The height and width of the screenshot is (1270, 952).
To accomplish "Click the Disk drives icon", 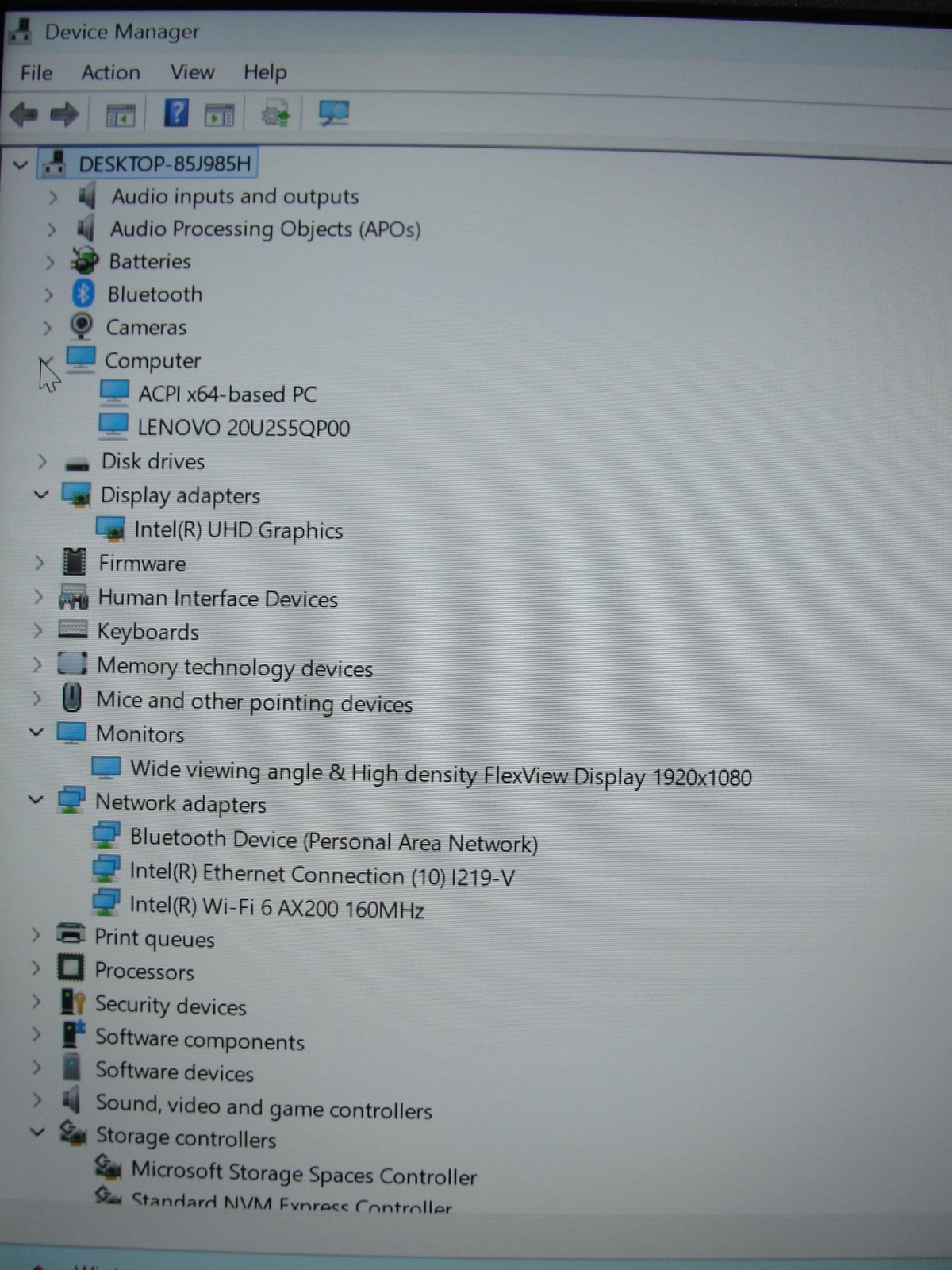I will pyautogui.click(x=77, y=464).
